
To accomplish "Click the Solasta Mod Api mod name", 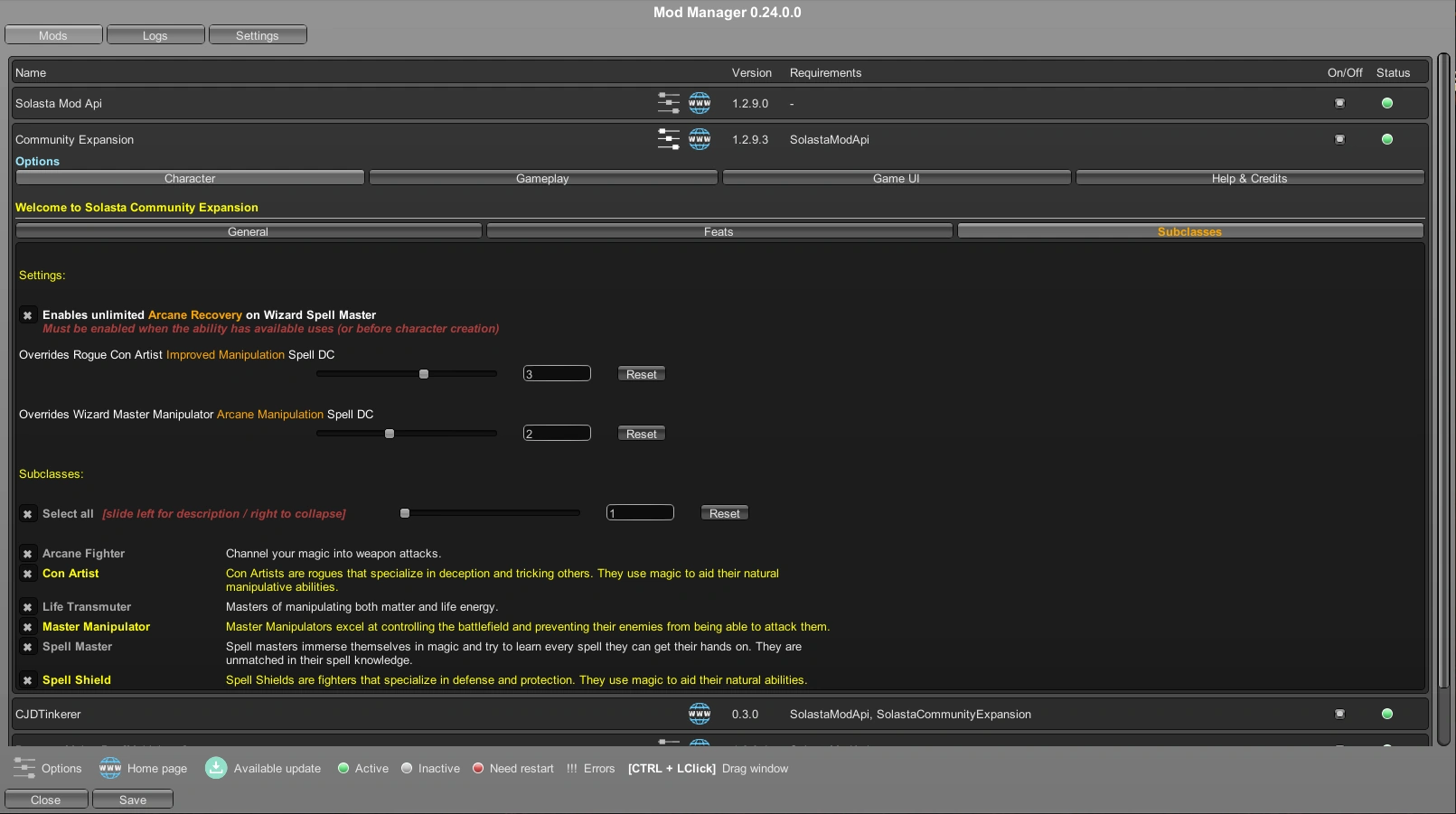I will pos(59,104).
